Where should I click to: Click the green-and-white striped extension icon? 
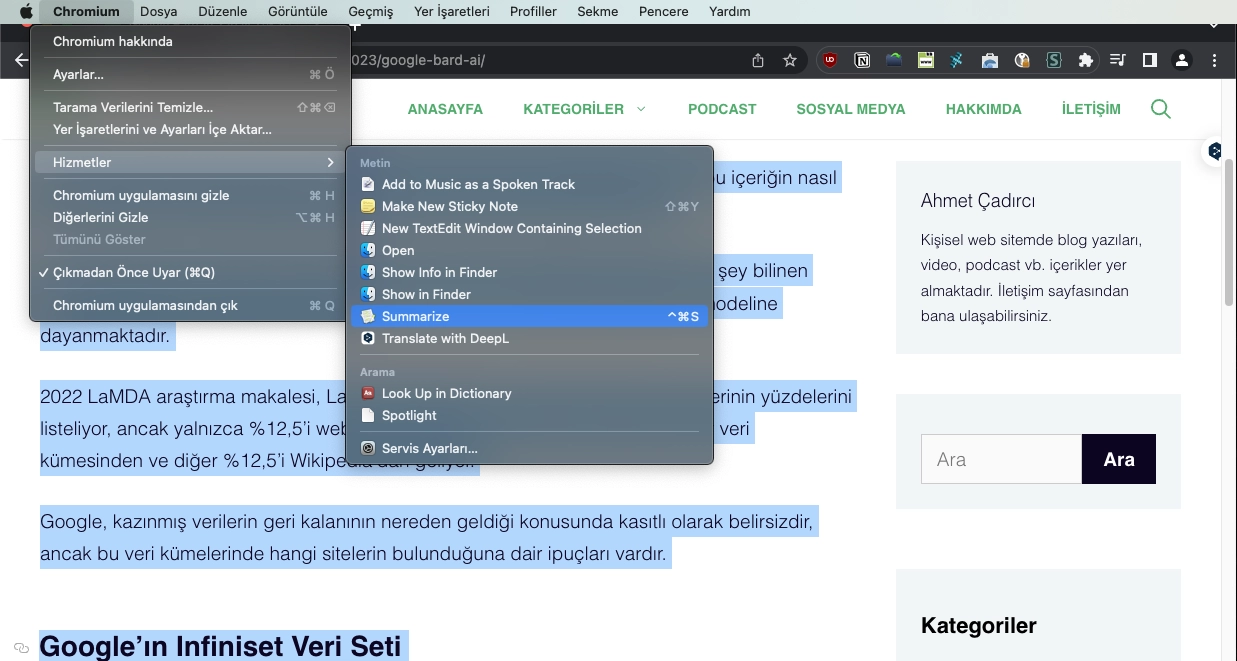[x=926, y=60]
